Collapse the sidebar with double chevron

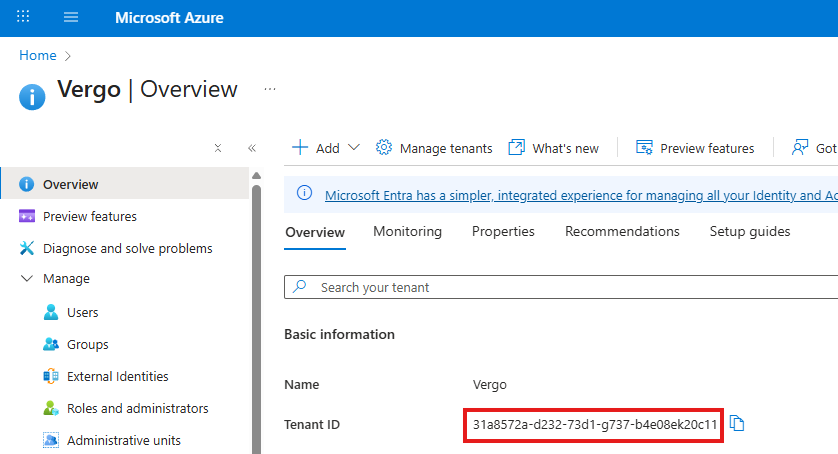(252, 148)
